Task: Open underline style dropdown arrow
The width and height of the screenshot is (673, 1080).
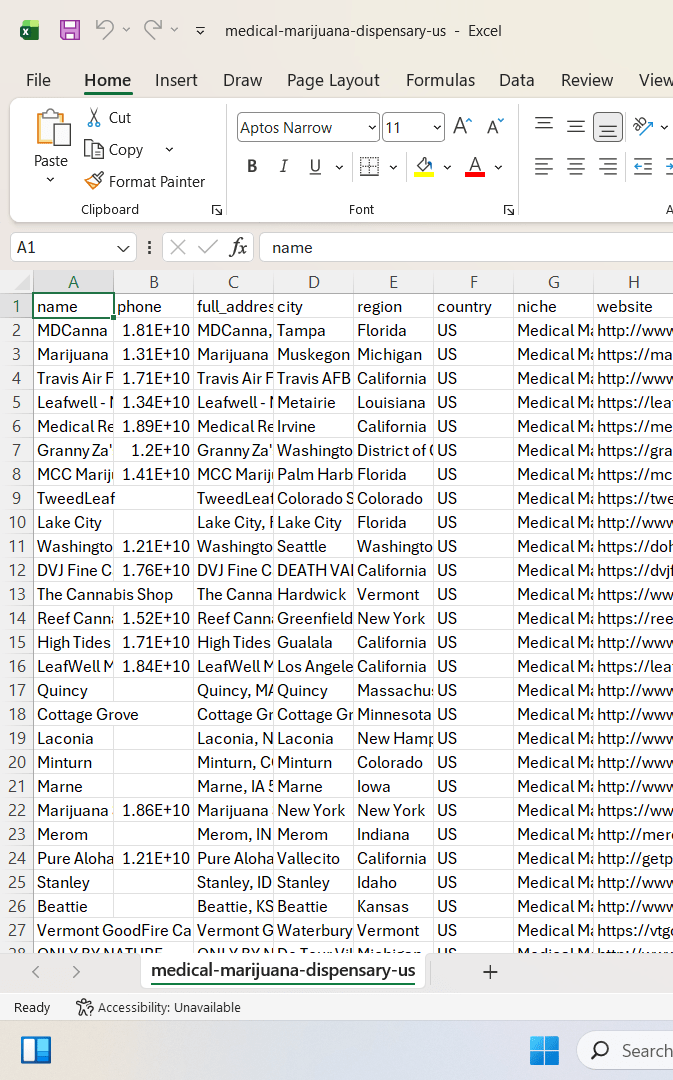Action: [x=339, y=167]
